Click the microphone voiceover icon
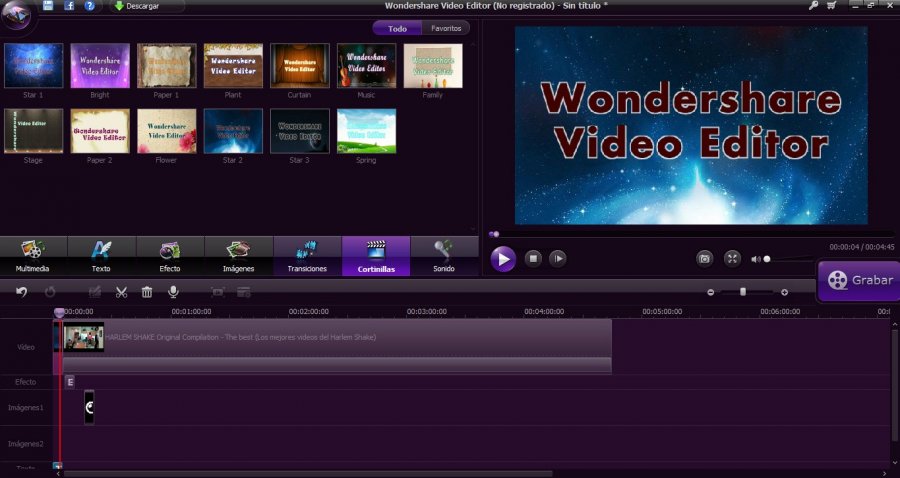The width and height of the screenshot is (900, 478). tap(173, 292)
